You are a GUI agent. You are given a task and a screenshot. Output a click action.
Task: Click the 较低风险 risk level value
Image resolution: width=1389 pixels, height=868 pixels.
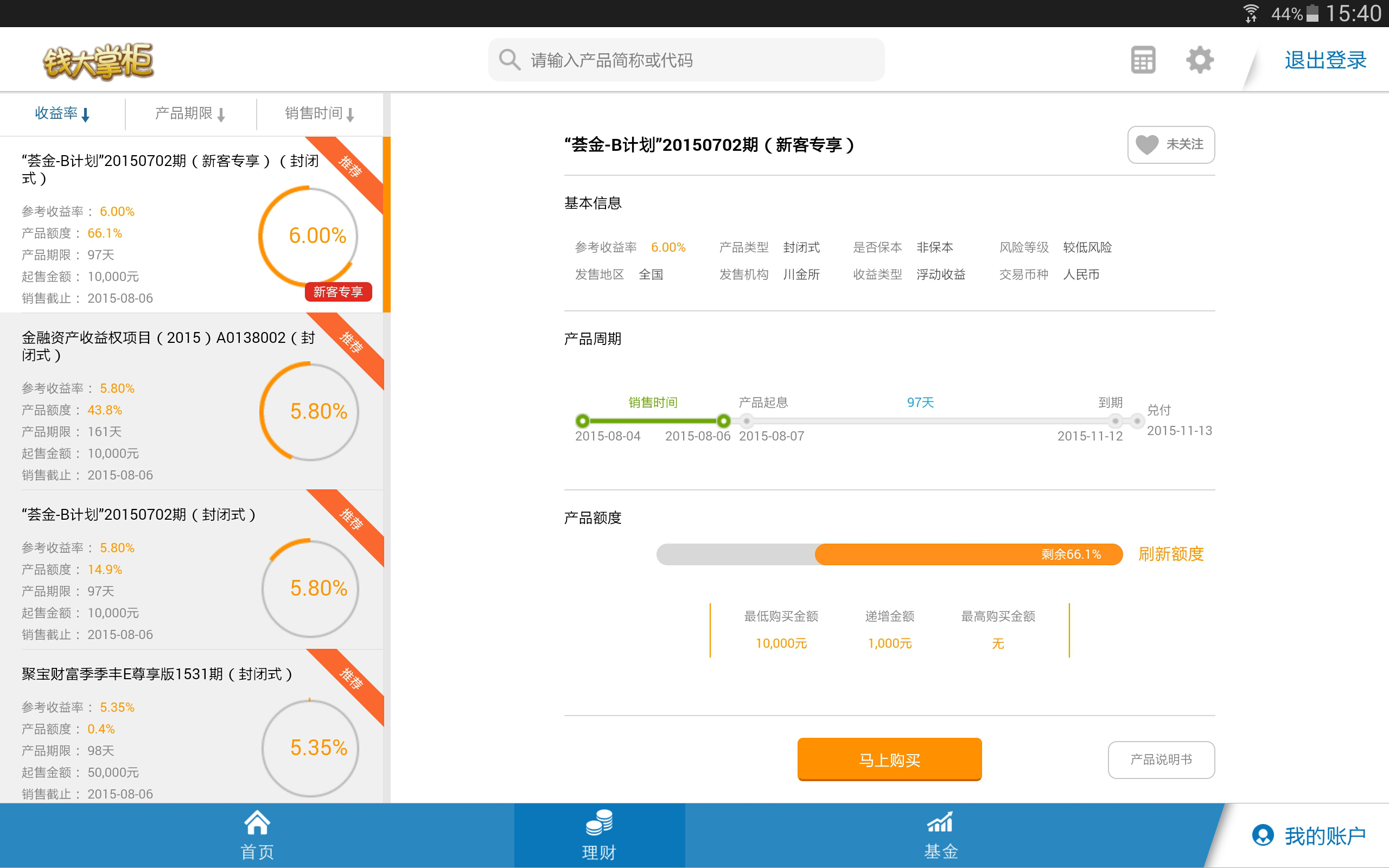[1087, 247]
